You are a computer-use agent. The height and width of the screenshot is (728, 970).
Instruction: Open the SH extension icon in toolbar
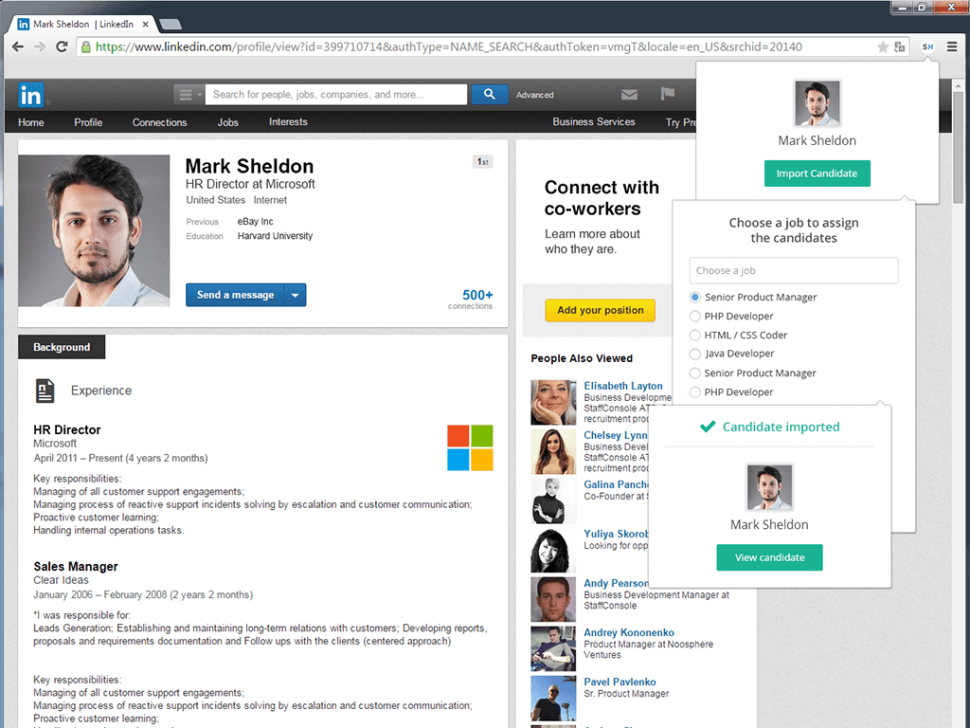[927, 47]
